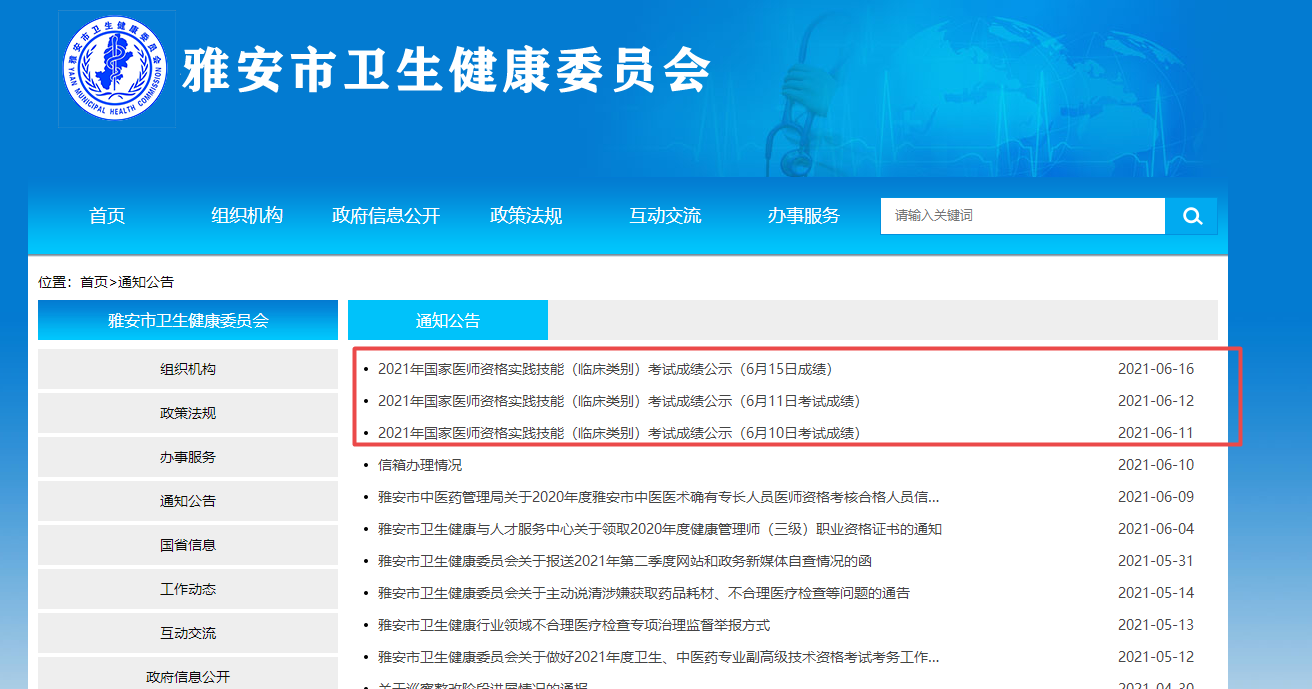
Task: Click the Ya'an Health Commission logo emblem
Action: pyautogui.click(x=117, y=69)
